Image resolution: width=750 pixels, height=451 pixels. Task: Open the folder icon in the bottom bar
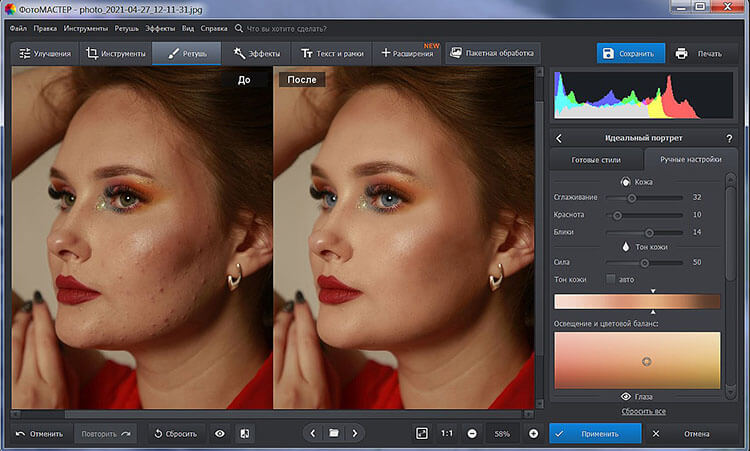click(333, 434)
